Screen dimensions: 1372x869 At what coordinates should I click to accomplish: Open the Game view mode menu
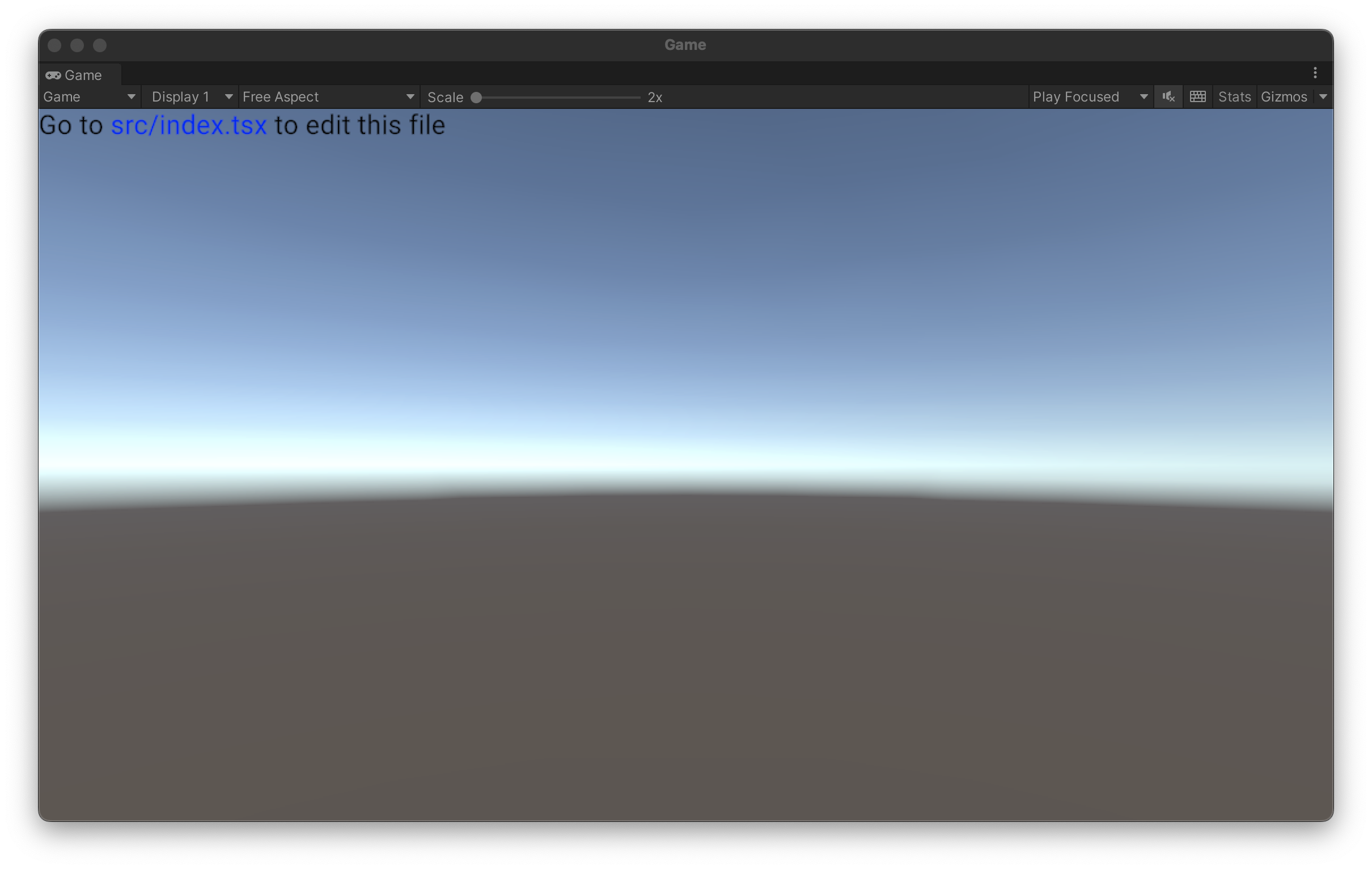click(89, 96)
